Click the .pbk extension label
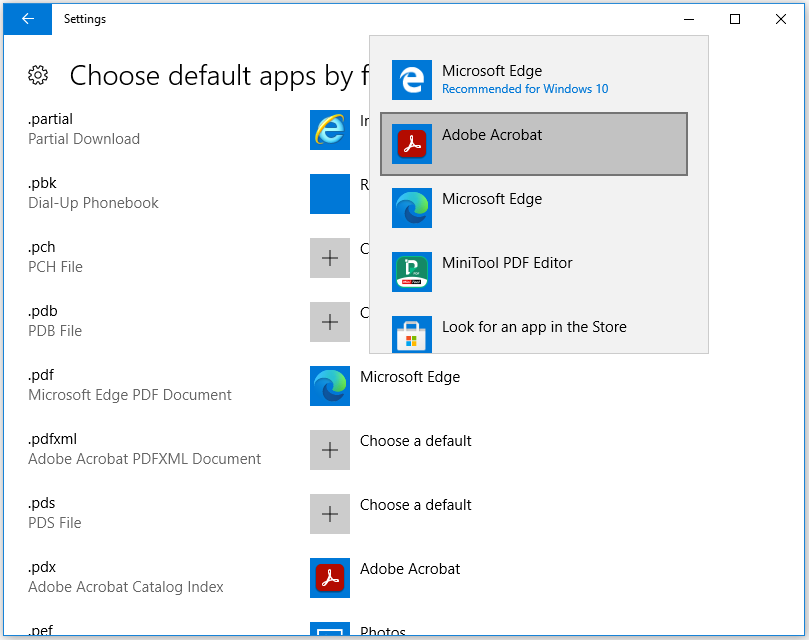The height and width of the screenshot is (640, 809). (42, 183)
